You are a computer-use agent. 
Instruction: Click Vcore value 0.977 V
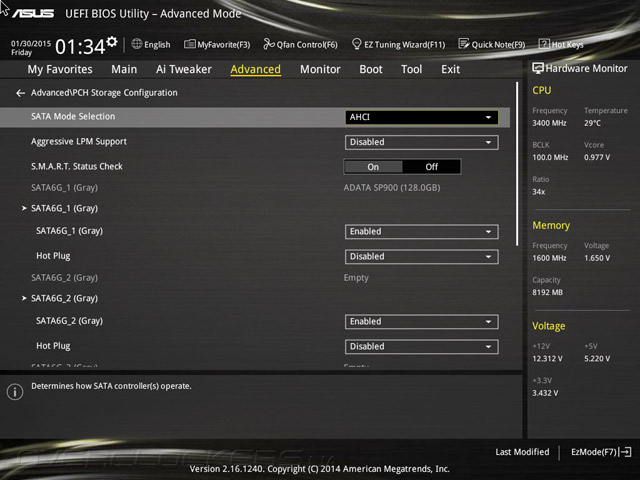click(x=597, y=158)
